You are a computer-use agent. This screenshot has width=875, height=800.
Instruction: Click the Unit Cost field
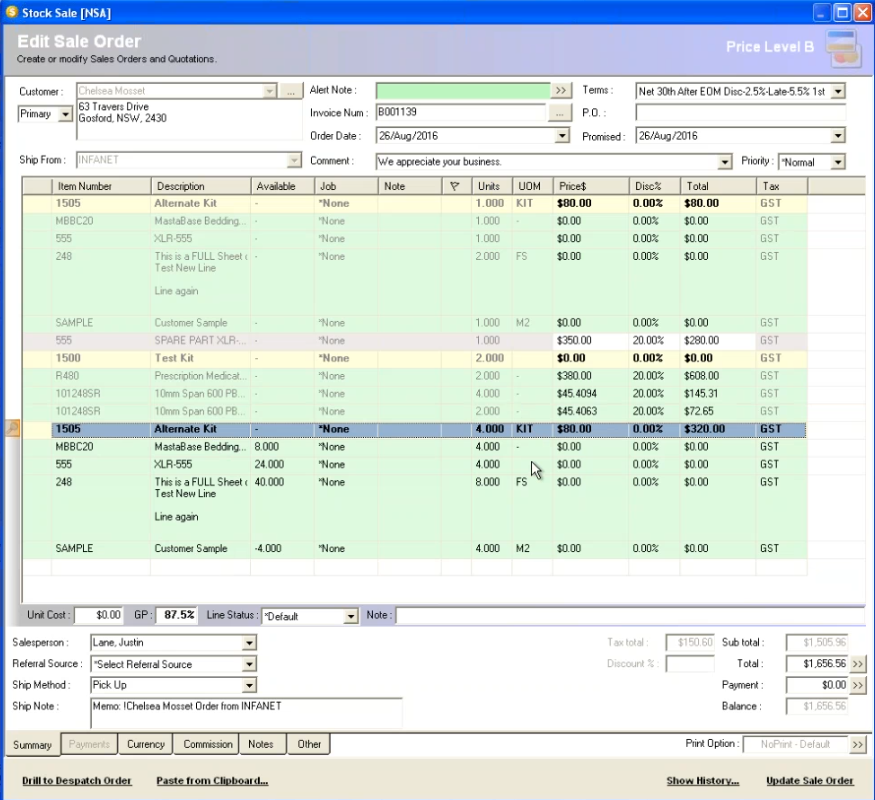[x=98, y=615]
